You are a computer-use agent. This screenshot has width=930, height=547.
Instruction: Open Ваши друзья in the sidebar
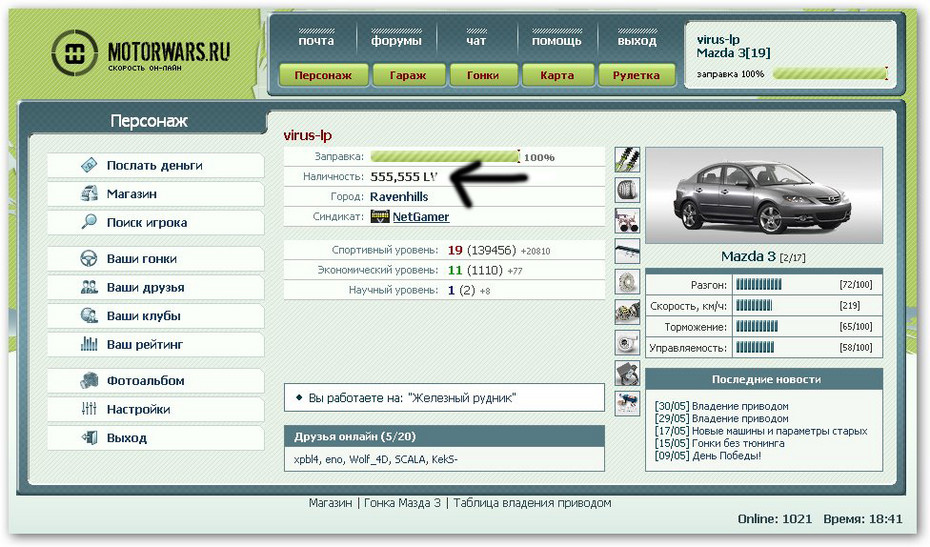tap(156, 287)
